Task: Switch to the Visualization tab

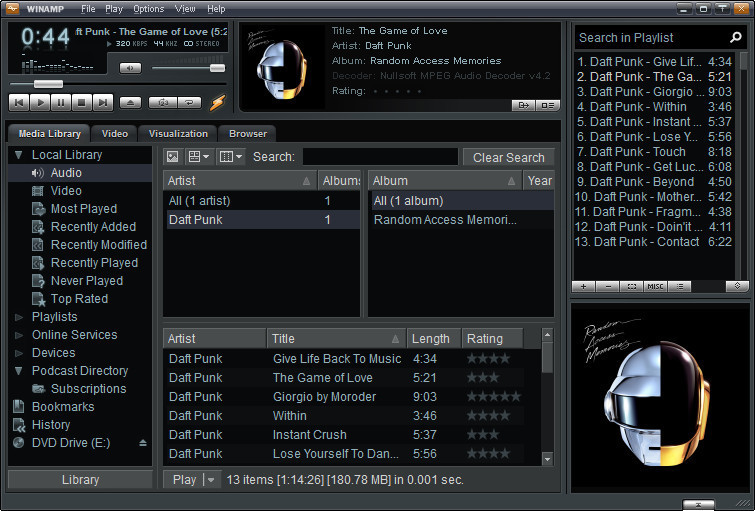Action: (178, 133)
